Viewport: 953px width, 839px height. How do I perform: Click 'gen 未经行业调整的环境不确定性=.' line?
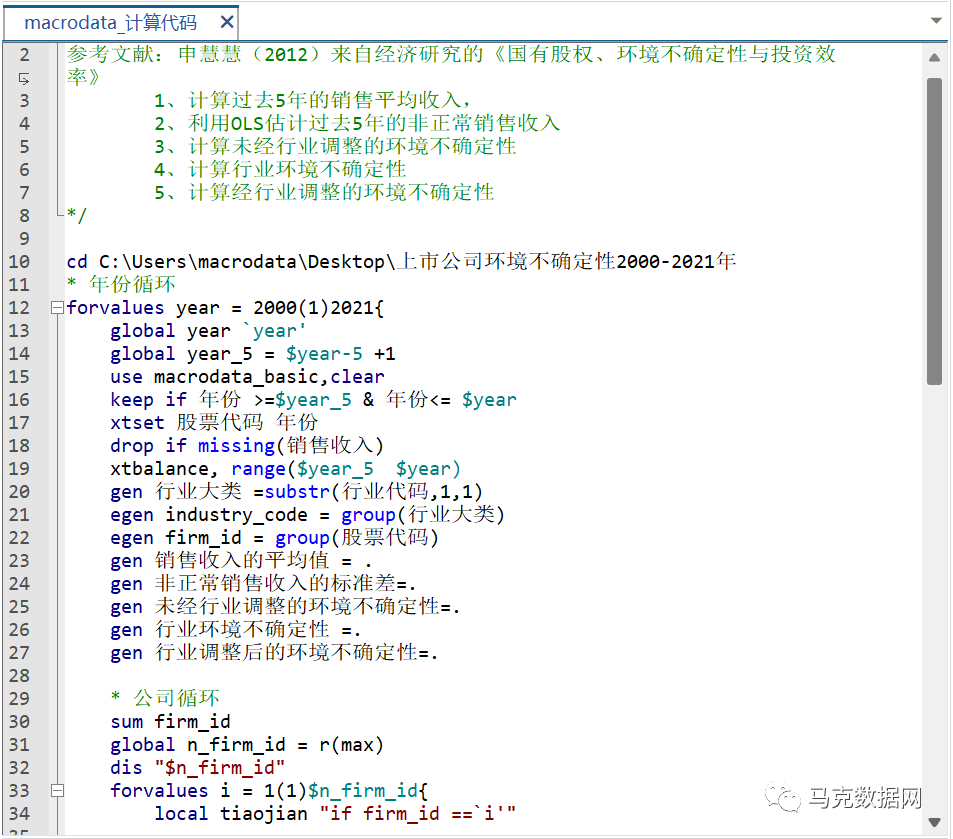pyautogui.click(x=285, y=607)
